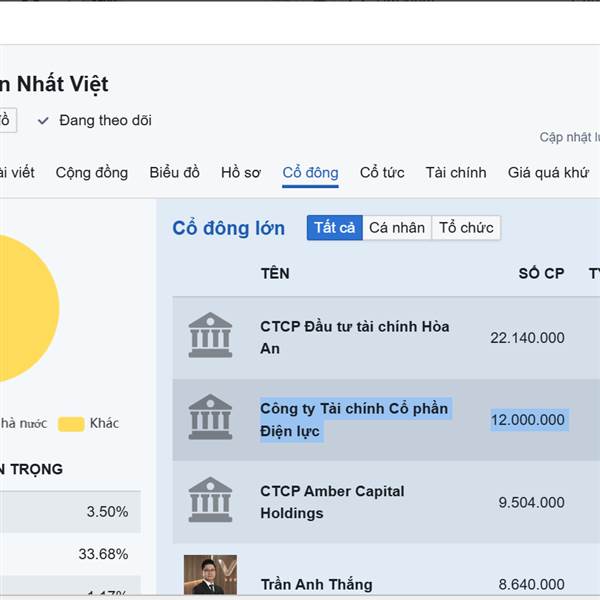
Task: Open CTCP Amber Capital Holdings link
Action: click(332, 502)
